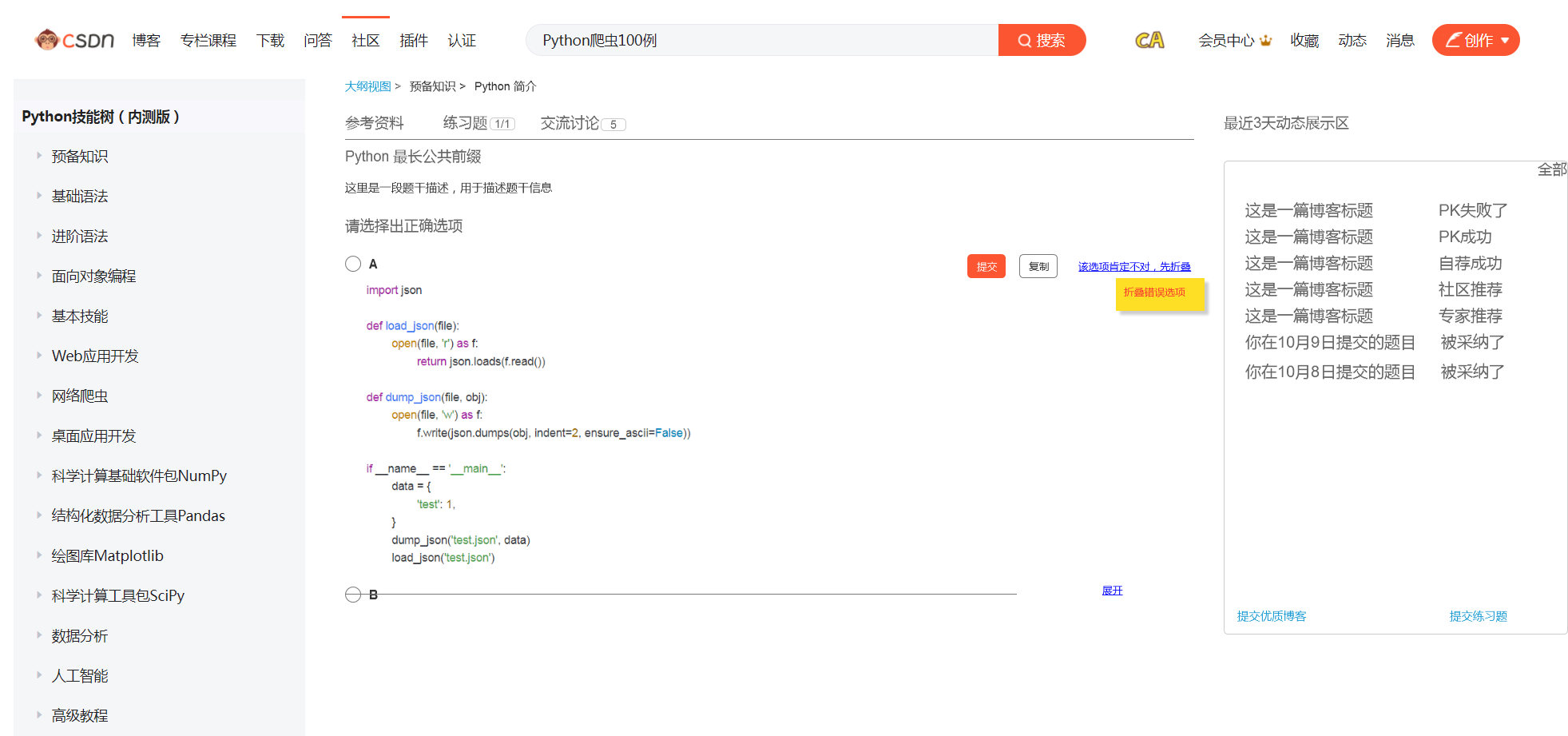1568x736 pixels.
Task: Click 你在10月9日提交的题目 entry
Action: [1330, 342]
